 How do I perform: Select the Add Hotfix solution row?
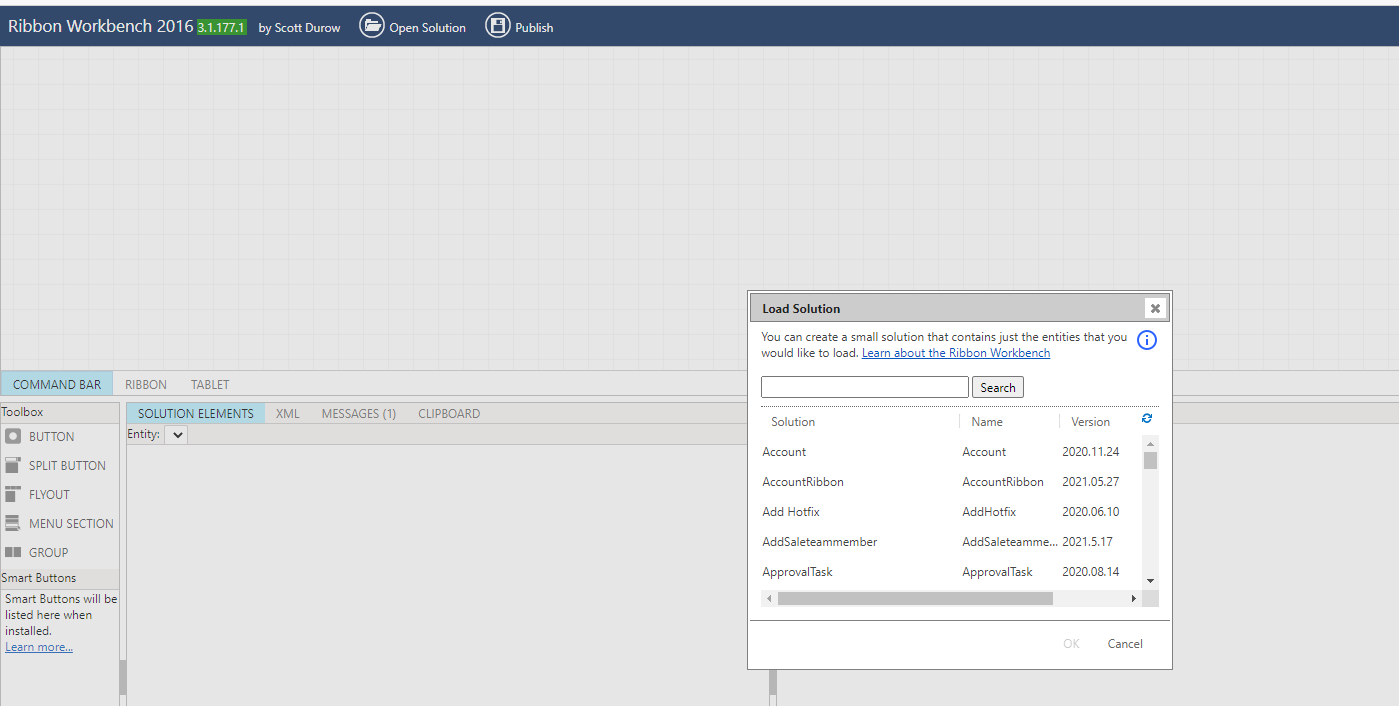click(x=951, y=512)
